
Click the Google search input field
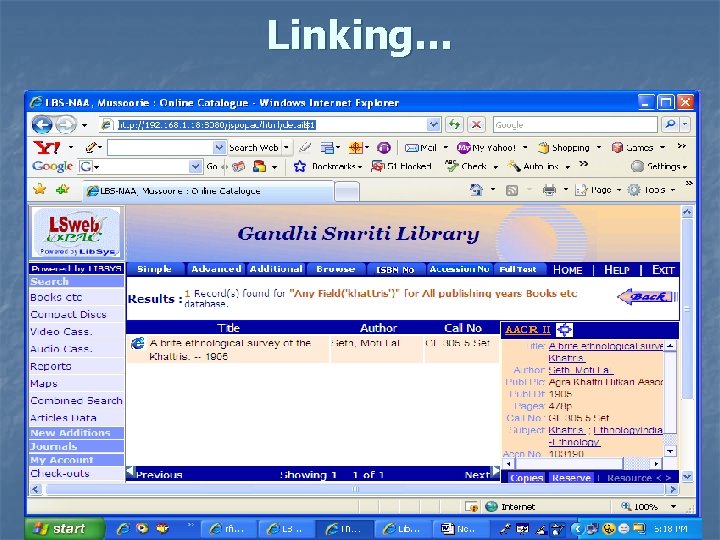[575, 124]
